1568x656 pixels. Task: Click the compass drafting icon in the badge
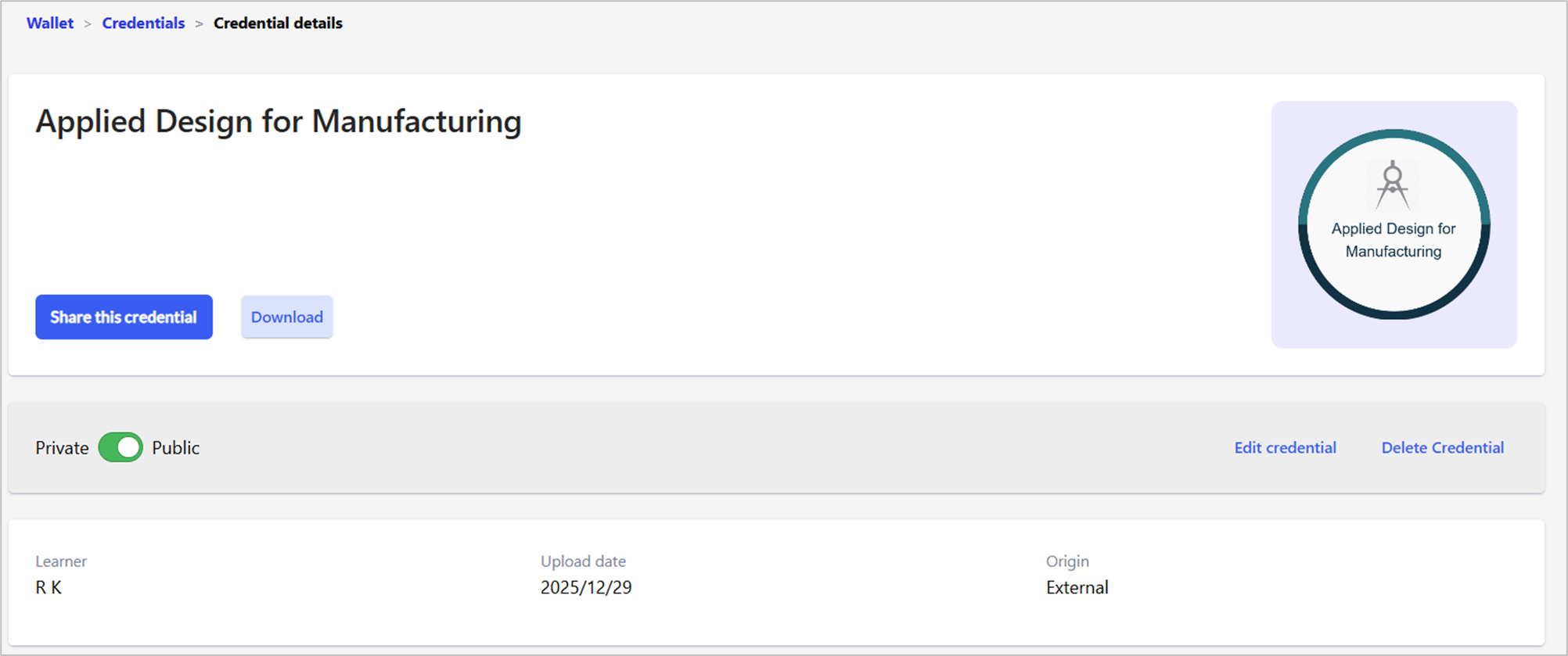(x=1393, y=185)
